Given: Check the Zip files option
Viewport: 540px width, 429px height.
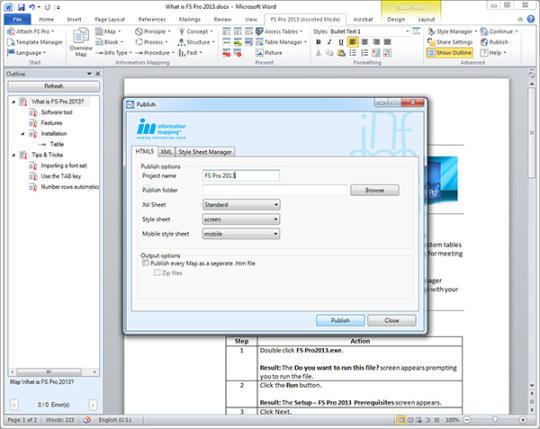Looking at the screenshot, I should [157, 273].
